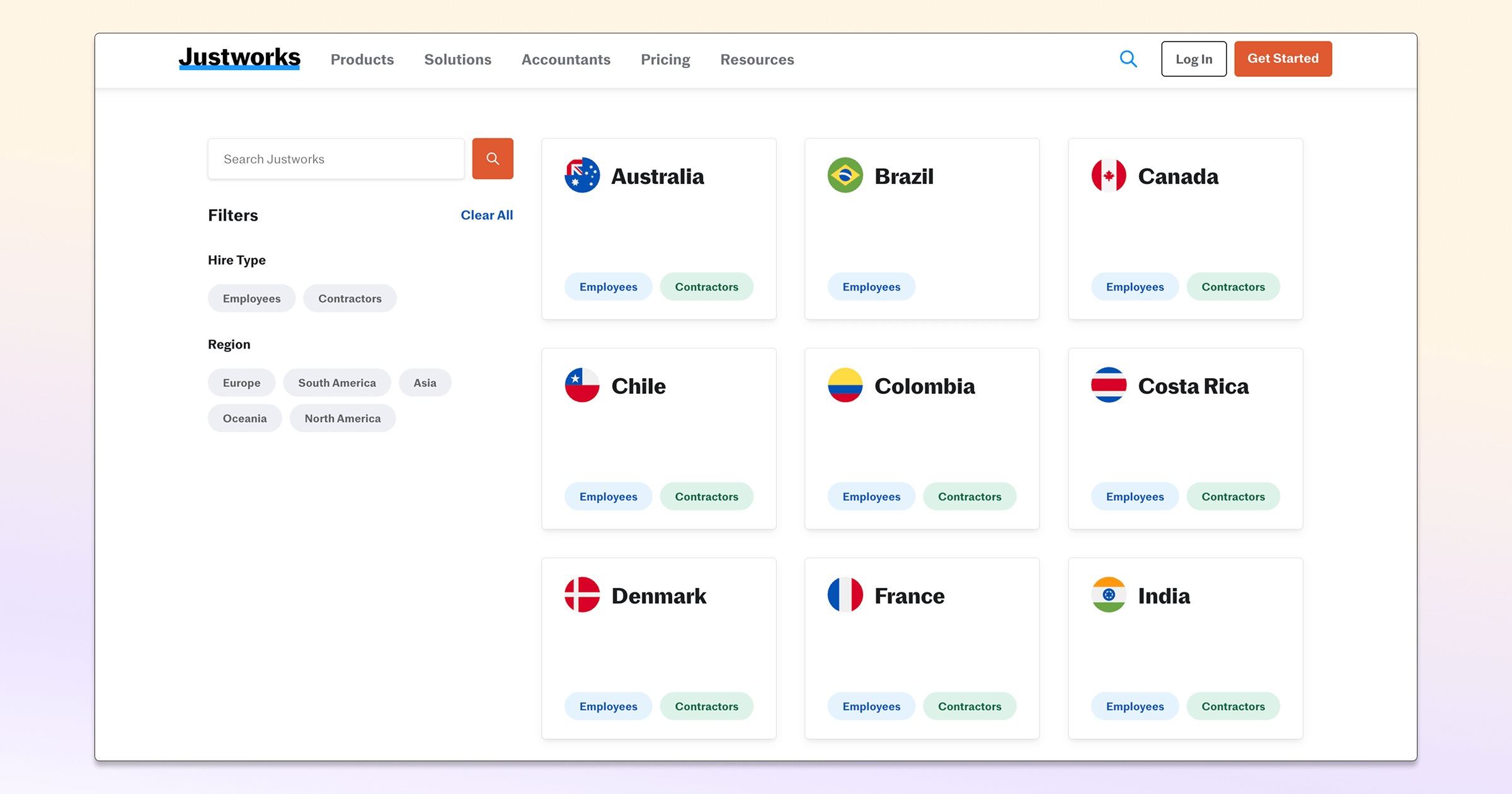Click the Brazil flag icon

coord(845,175)
